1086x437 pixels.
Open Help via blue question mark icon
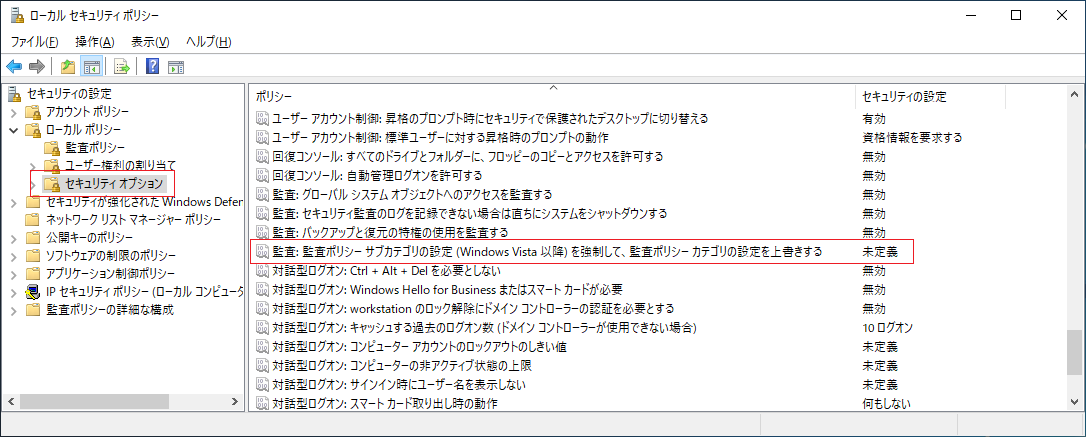[x=153, y=66]
